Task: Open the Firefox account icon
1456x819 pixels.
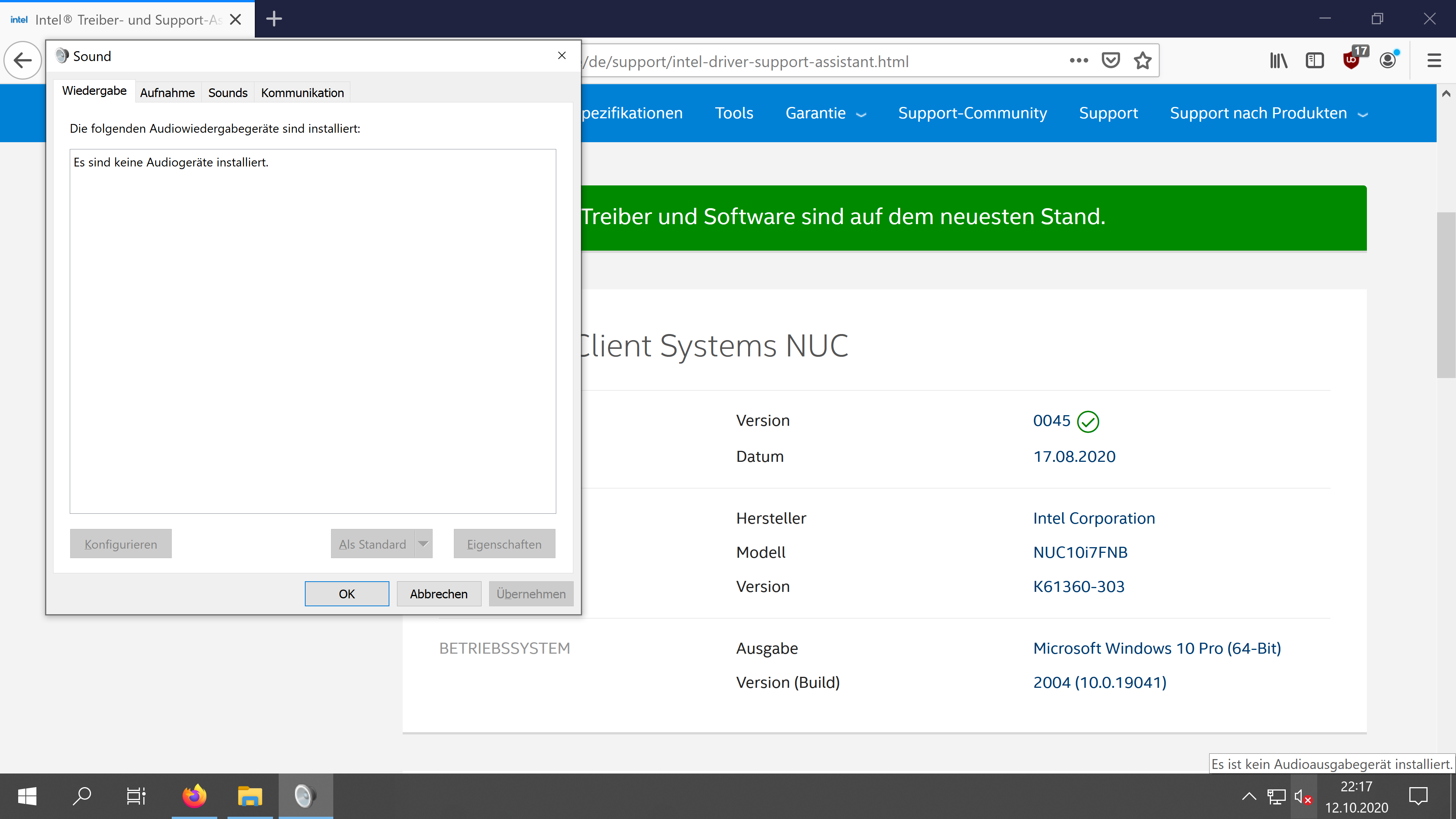Action: coord(1388,61)
